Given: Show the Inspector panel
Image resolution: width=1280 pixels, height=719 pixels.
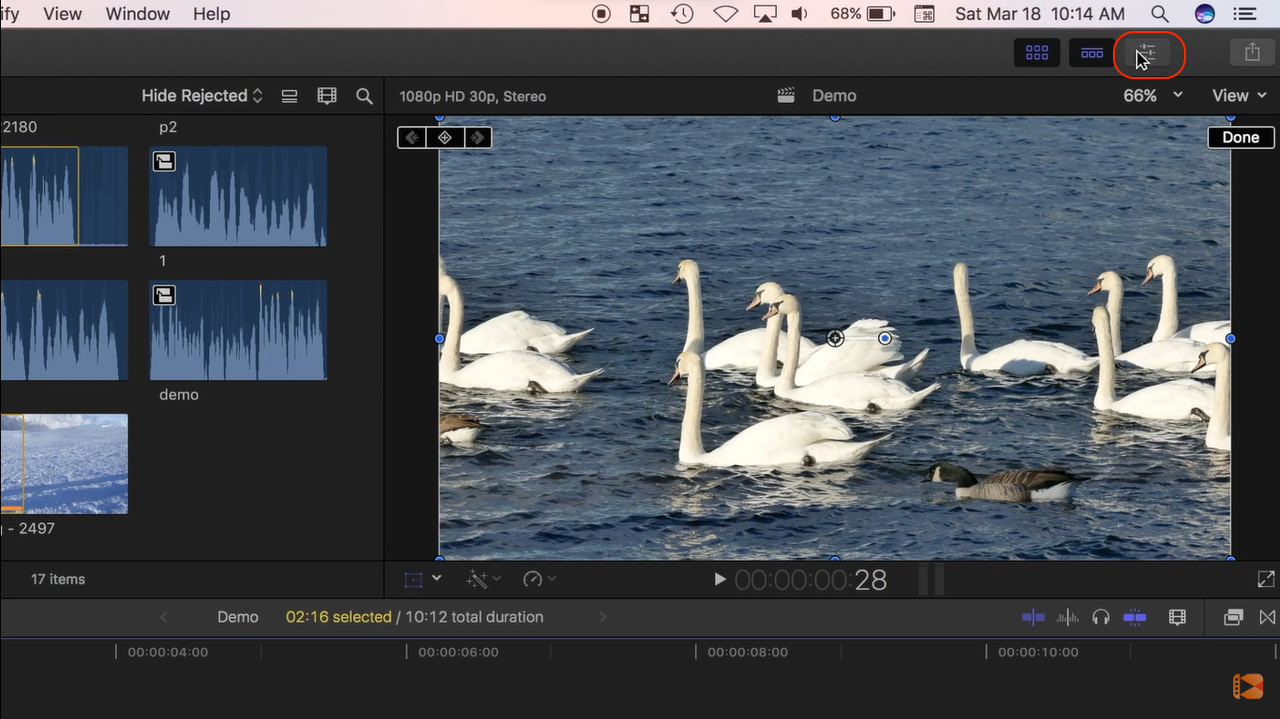Looking at the screenshot, I should pyautogui.click(x=1146, y=53).
